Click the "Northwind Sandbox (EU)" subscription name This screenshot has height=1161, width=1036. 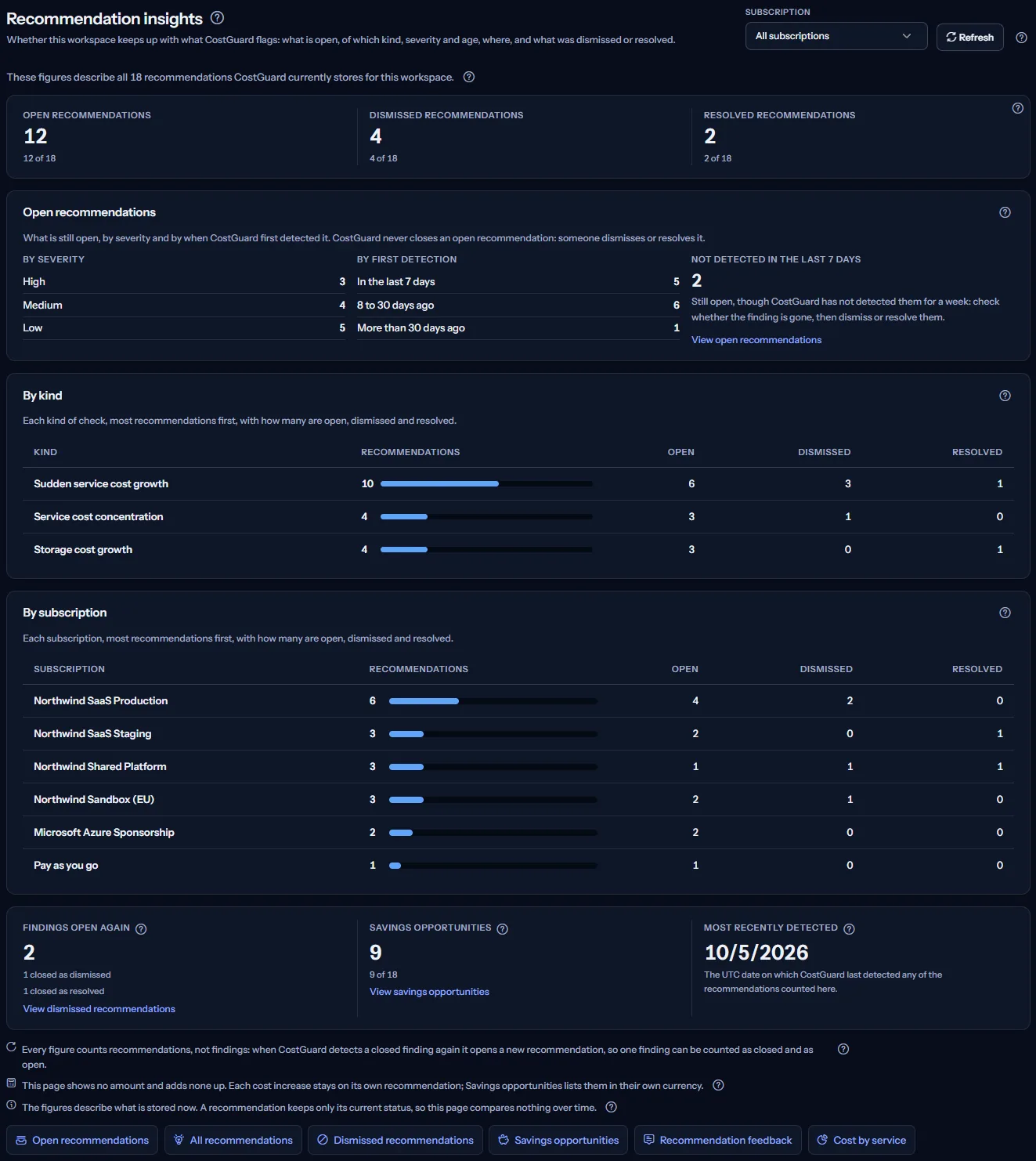pos(94,800)
